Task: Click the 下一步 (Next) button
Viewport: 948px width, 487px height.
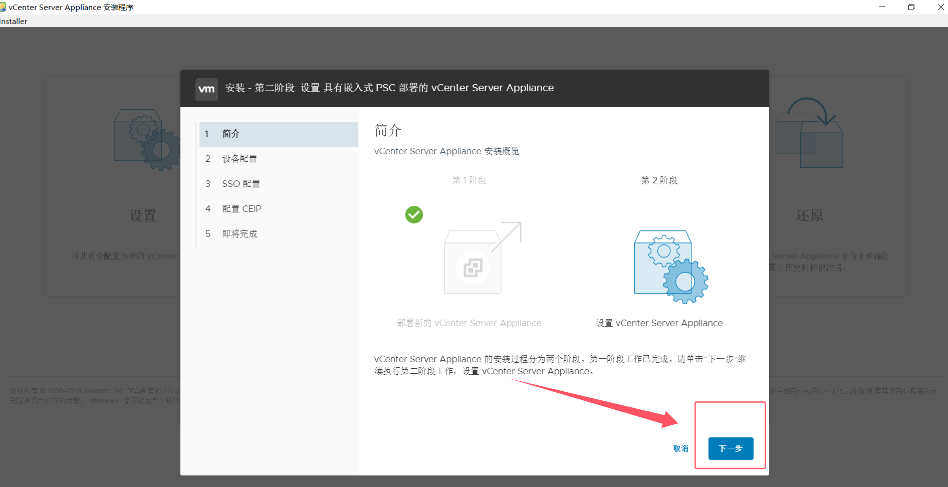Action: (730, 449)
